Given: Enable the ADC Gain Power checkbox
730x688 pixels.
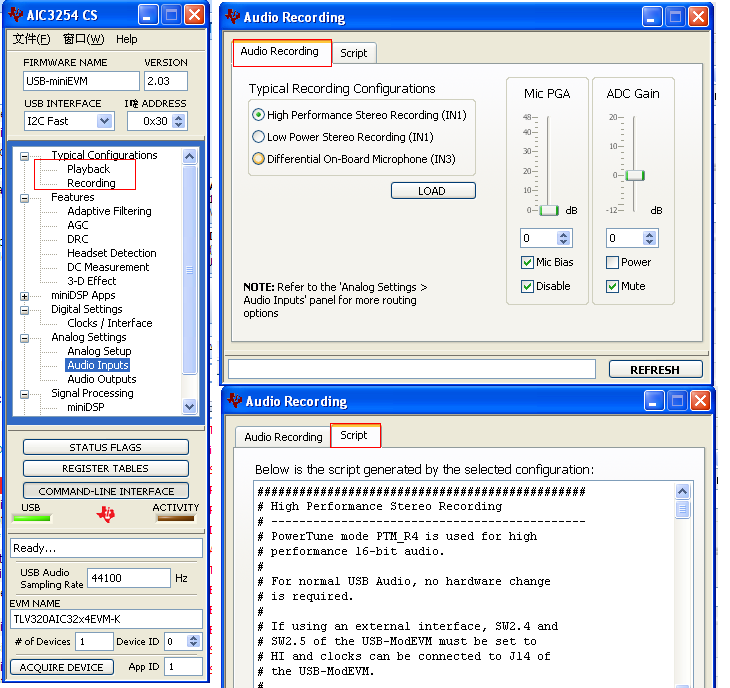Looking at the screenshot, I should (612, 263).
